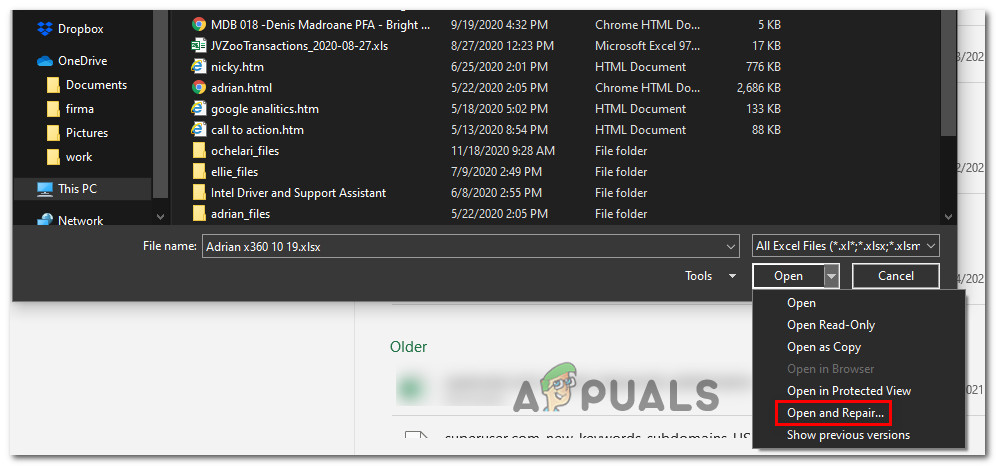Image resolution: width=996 pixels, height=466 pixels.
Task: Click the icon of call to action.htm
Action: click(199, 130)
